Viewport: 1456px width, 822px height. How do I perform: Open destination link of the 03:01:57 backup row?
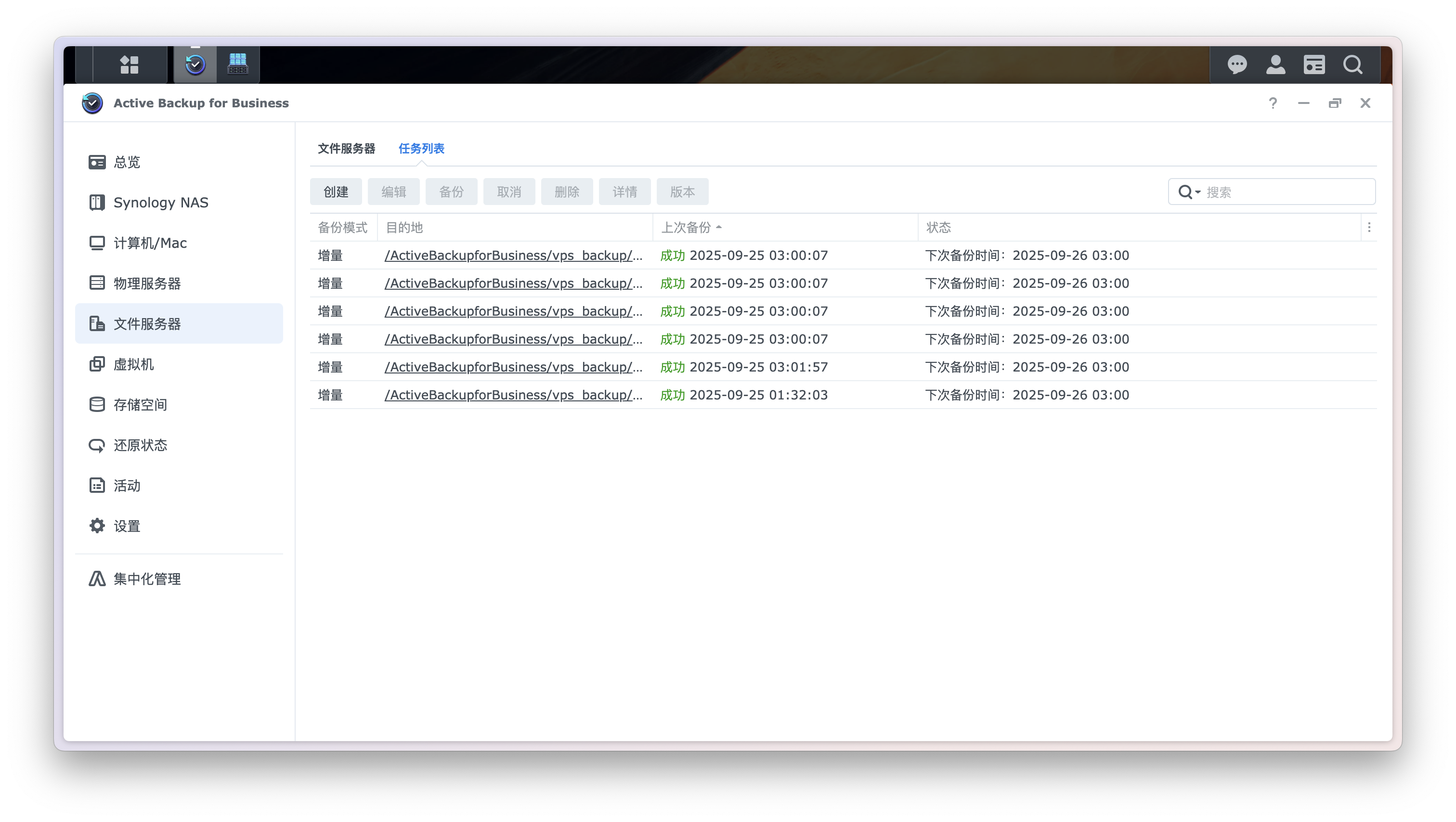[x=513, y=367]
